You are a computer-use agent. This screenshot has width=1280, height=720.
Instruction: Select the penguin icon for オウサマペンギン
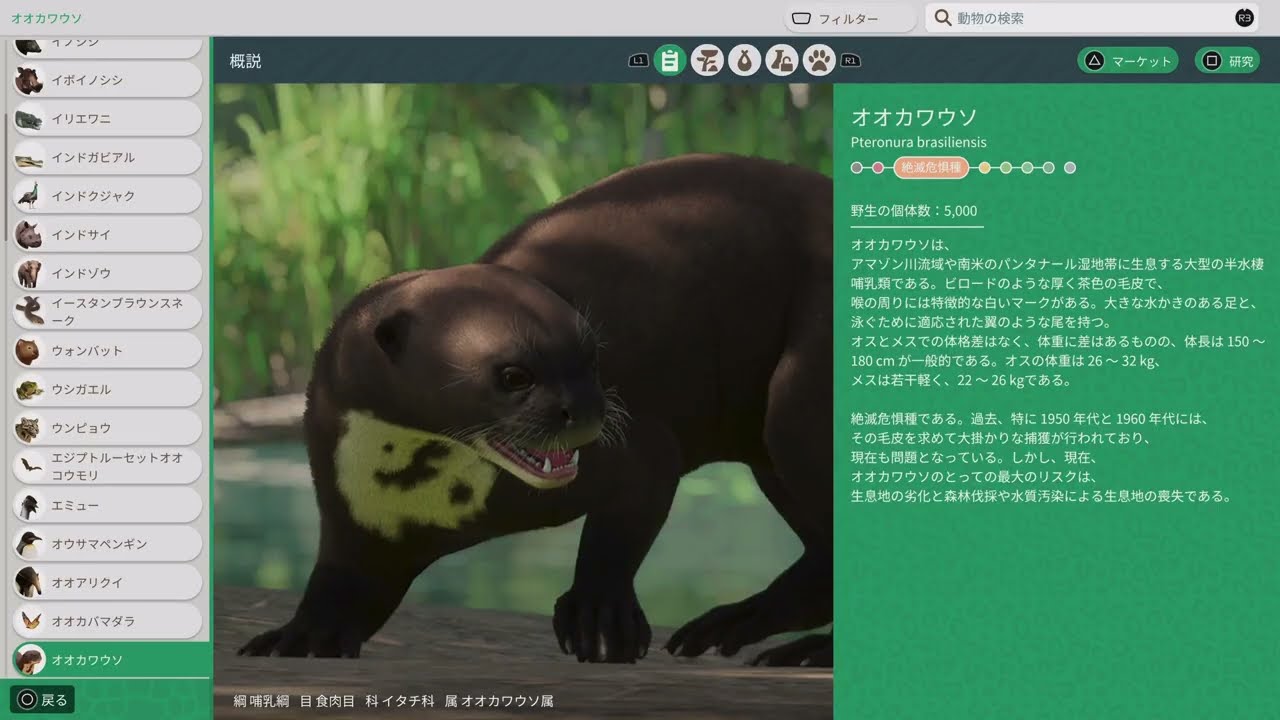point(28,544)
